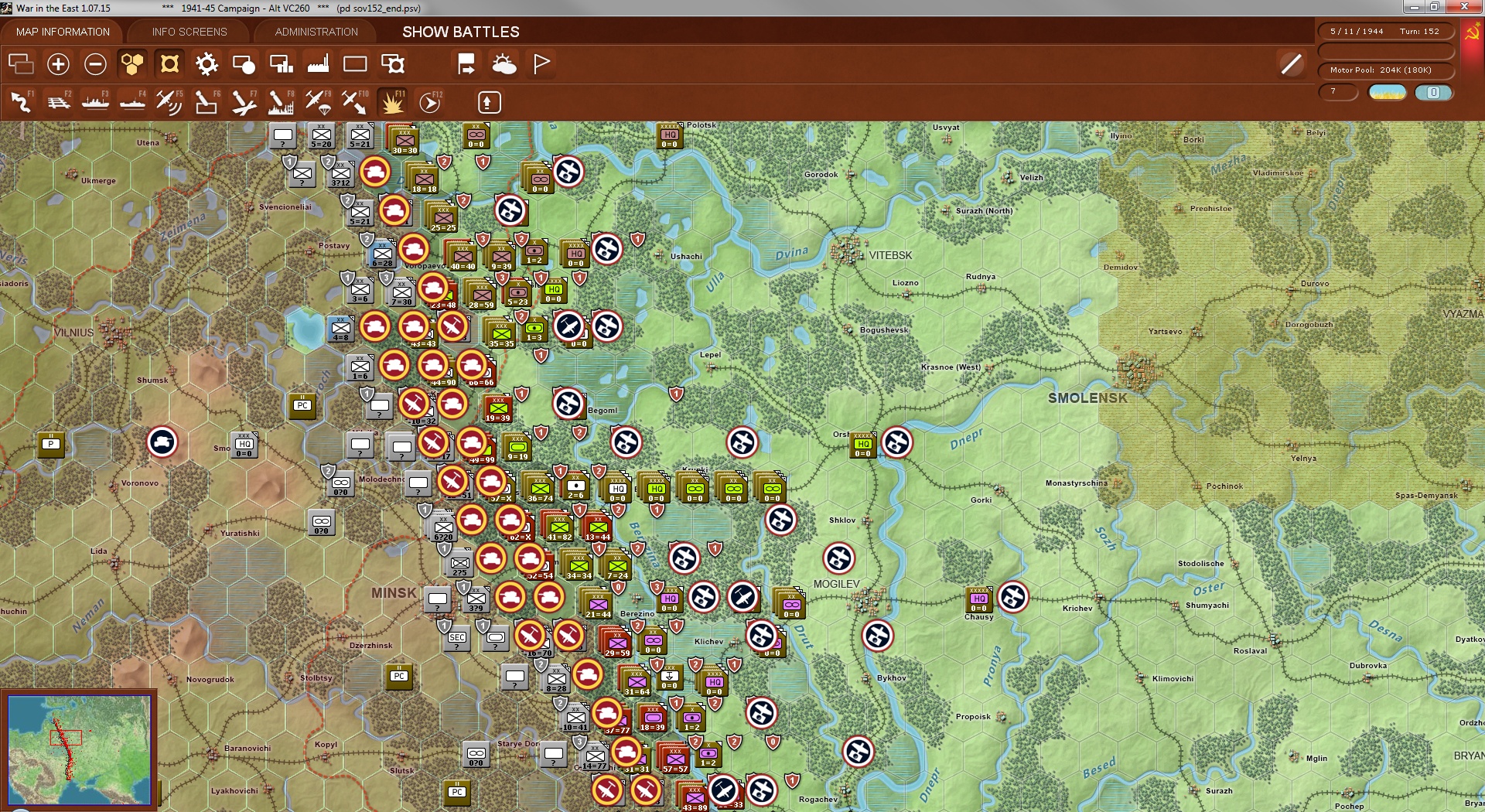Select the HQ counter at Polotsk
This screenshot has height=812, width=1485.
(x=669, y=135)
